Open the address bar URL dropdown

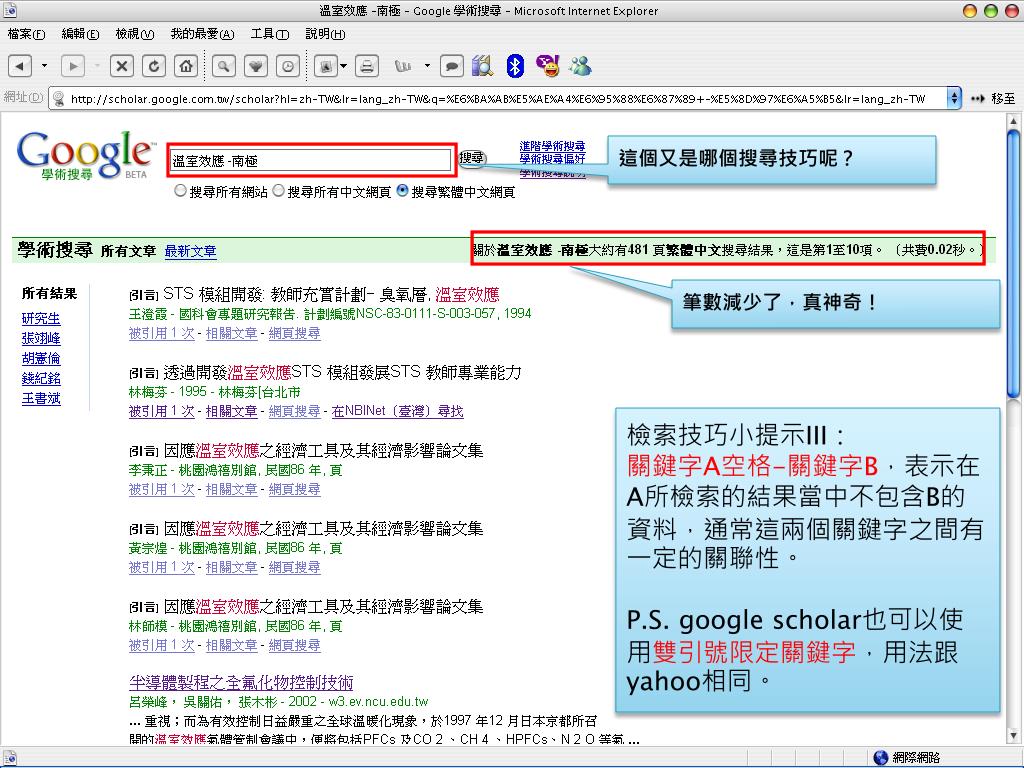[953, 99]
